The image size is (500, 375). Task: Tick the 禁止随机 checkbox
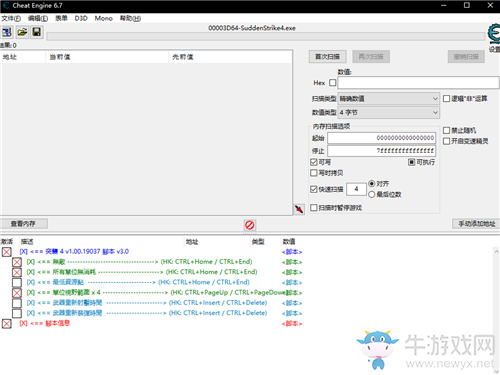click(446, 130)
